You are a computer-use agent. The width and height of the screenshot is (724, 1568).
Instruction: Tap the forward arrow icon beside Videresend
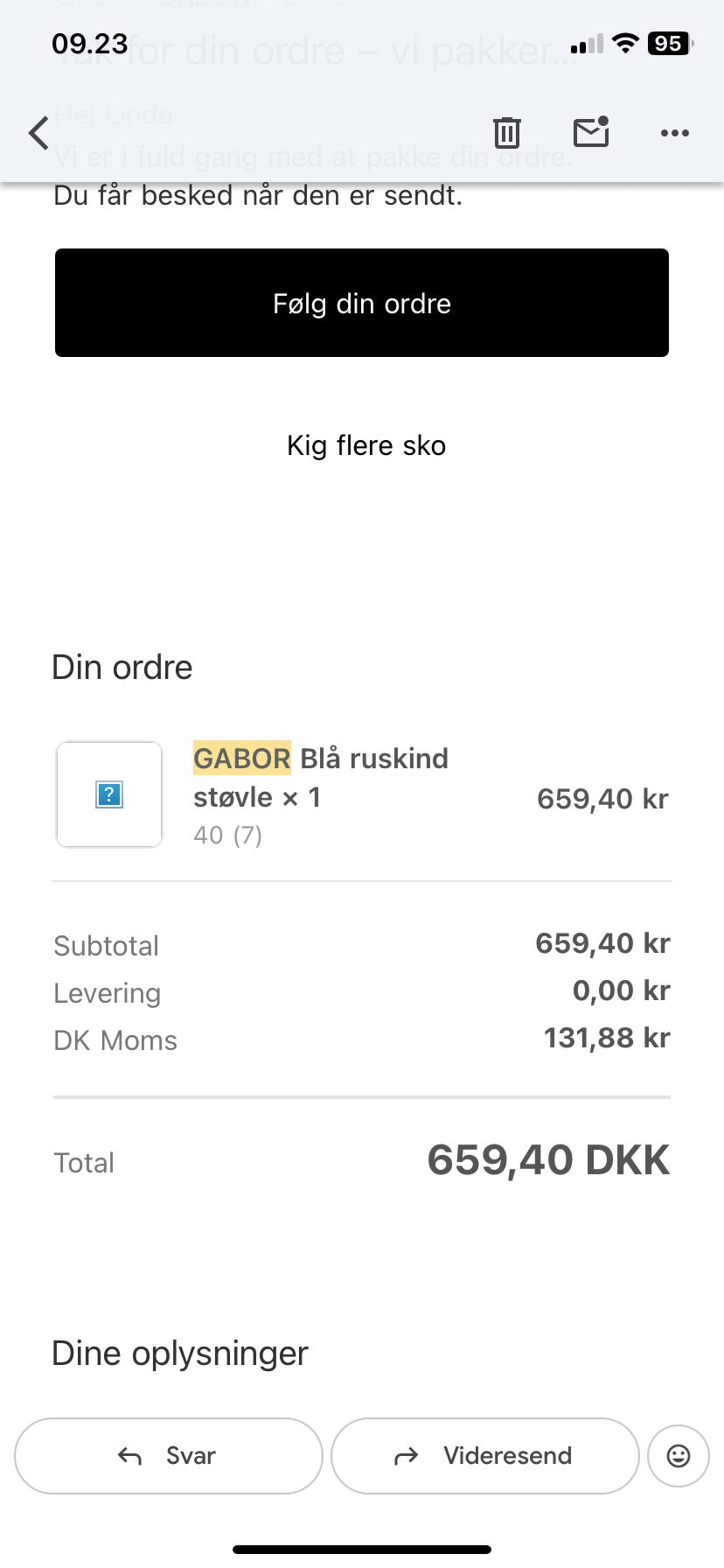click(x=407, y=1456)
